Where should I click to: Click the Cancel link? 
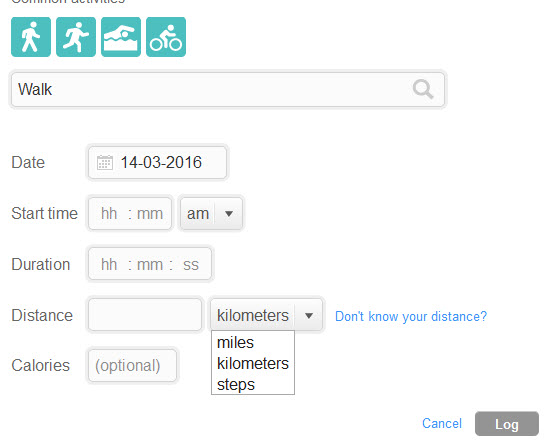click(x=442, y=423)
